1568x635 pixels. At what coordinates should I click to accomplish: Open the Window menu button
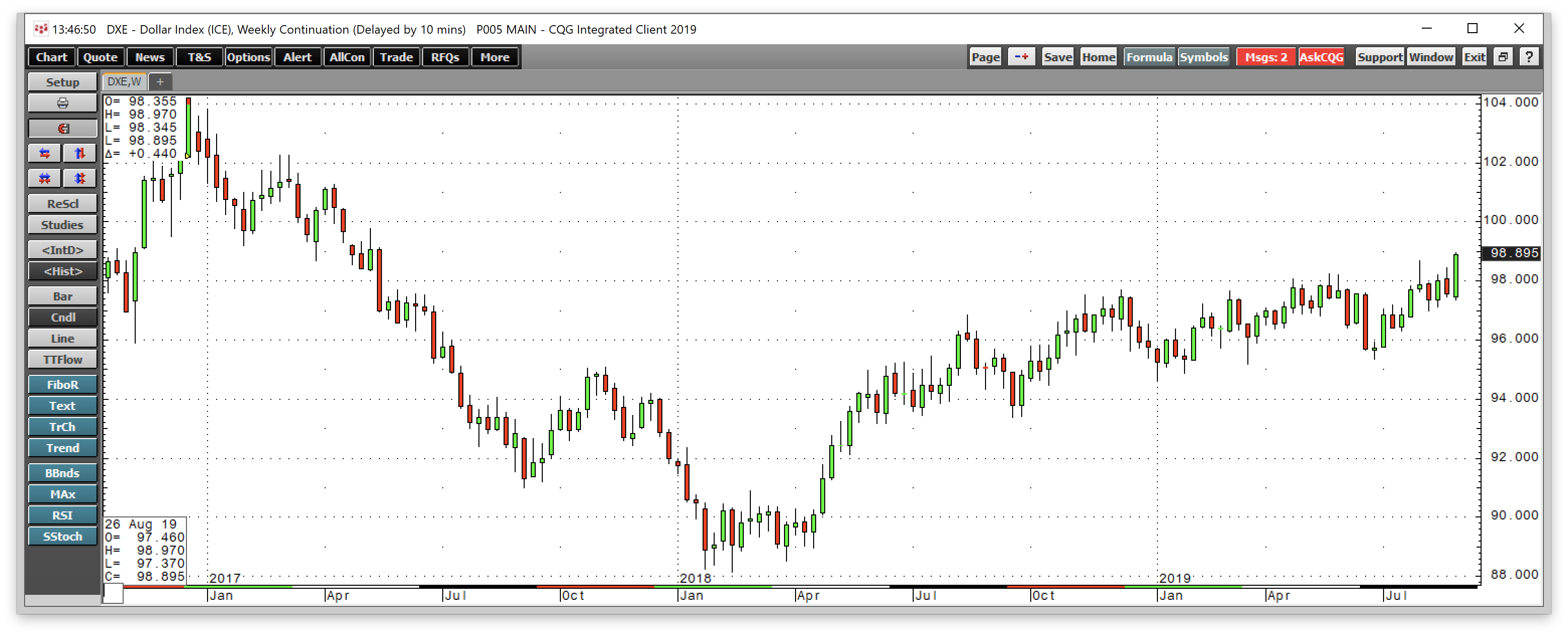tap(1430, 57)
